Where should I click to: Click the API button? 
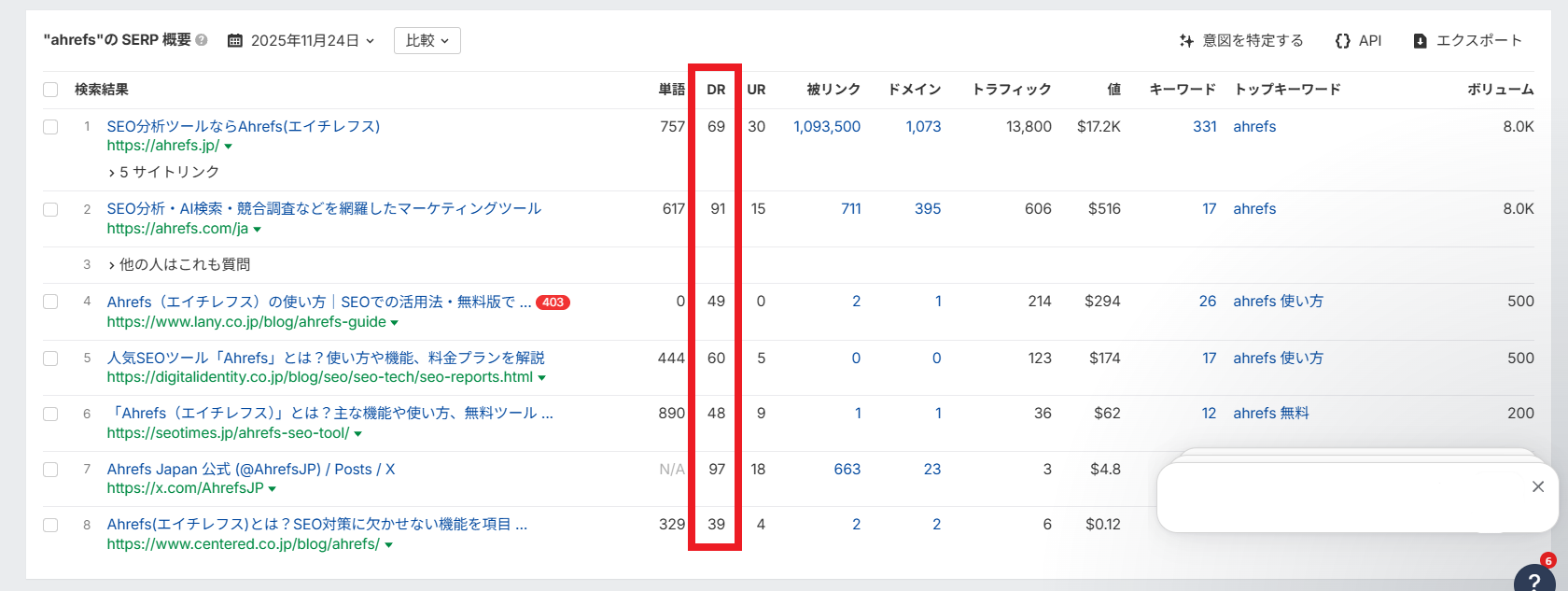[1359, 40]
